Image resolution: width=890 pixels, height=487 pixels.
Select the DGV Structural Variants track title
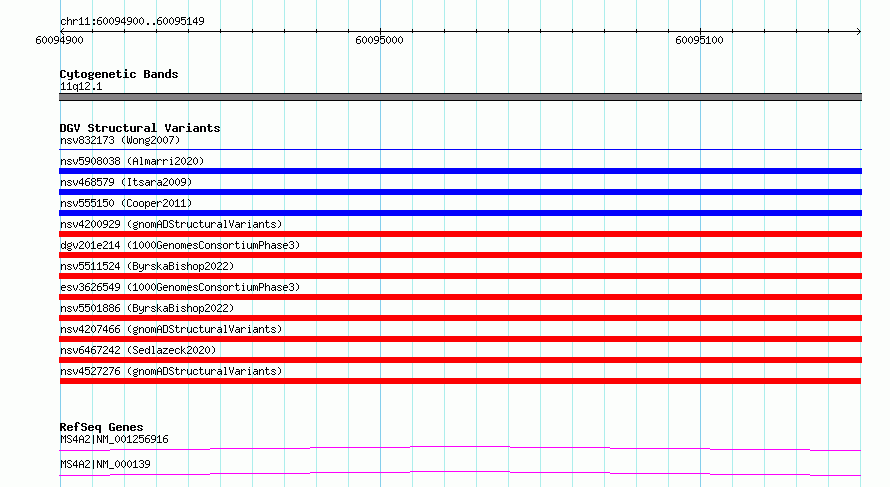tap(140, 128)
